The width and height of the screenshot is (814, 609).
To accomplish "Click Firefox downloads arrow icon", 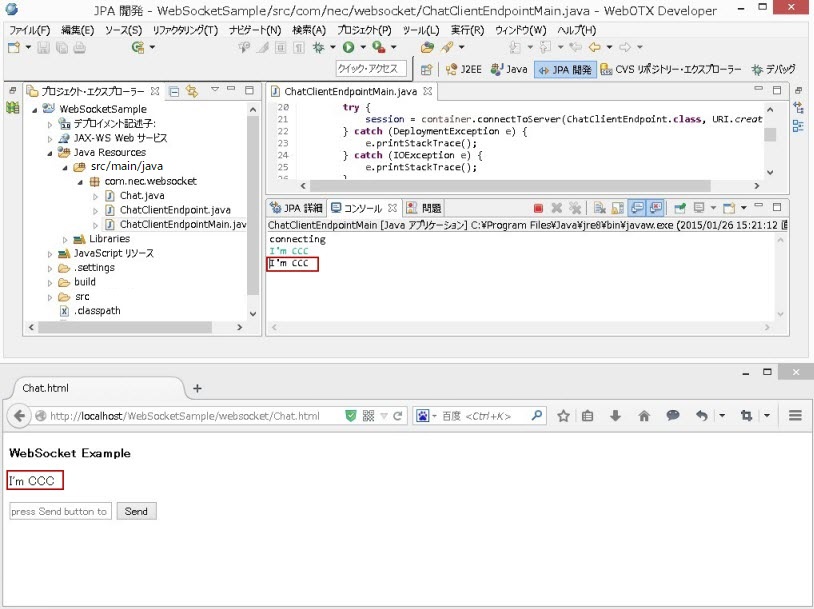I will [x=616, y=416].
